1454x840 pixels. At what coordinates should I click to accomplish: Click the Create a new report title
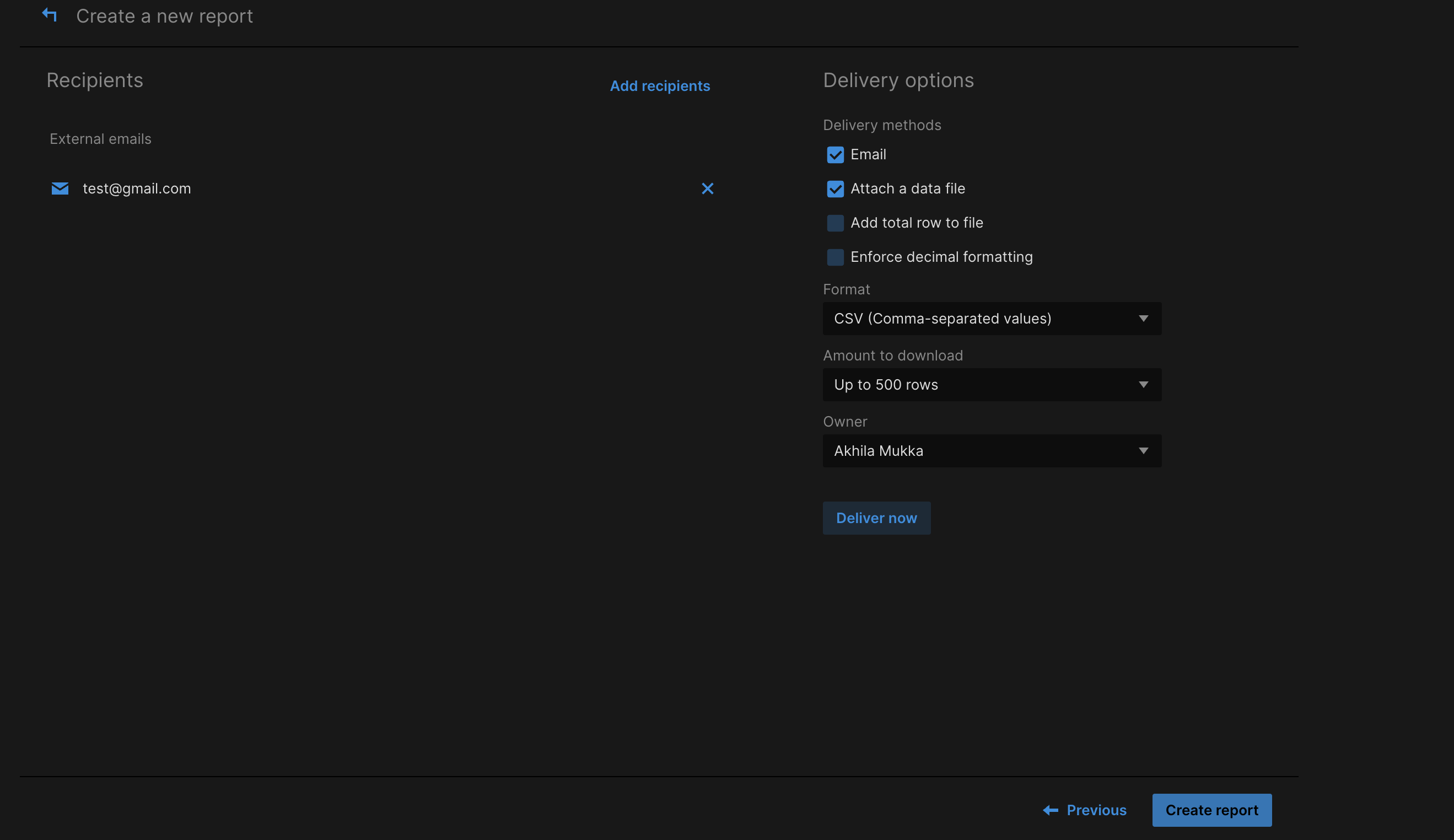pyautogui.click(x=164, y=16)
